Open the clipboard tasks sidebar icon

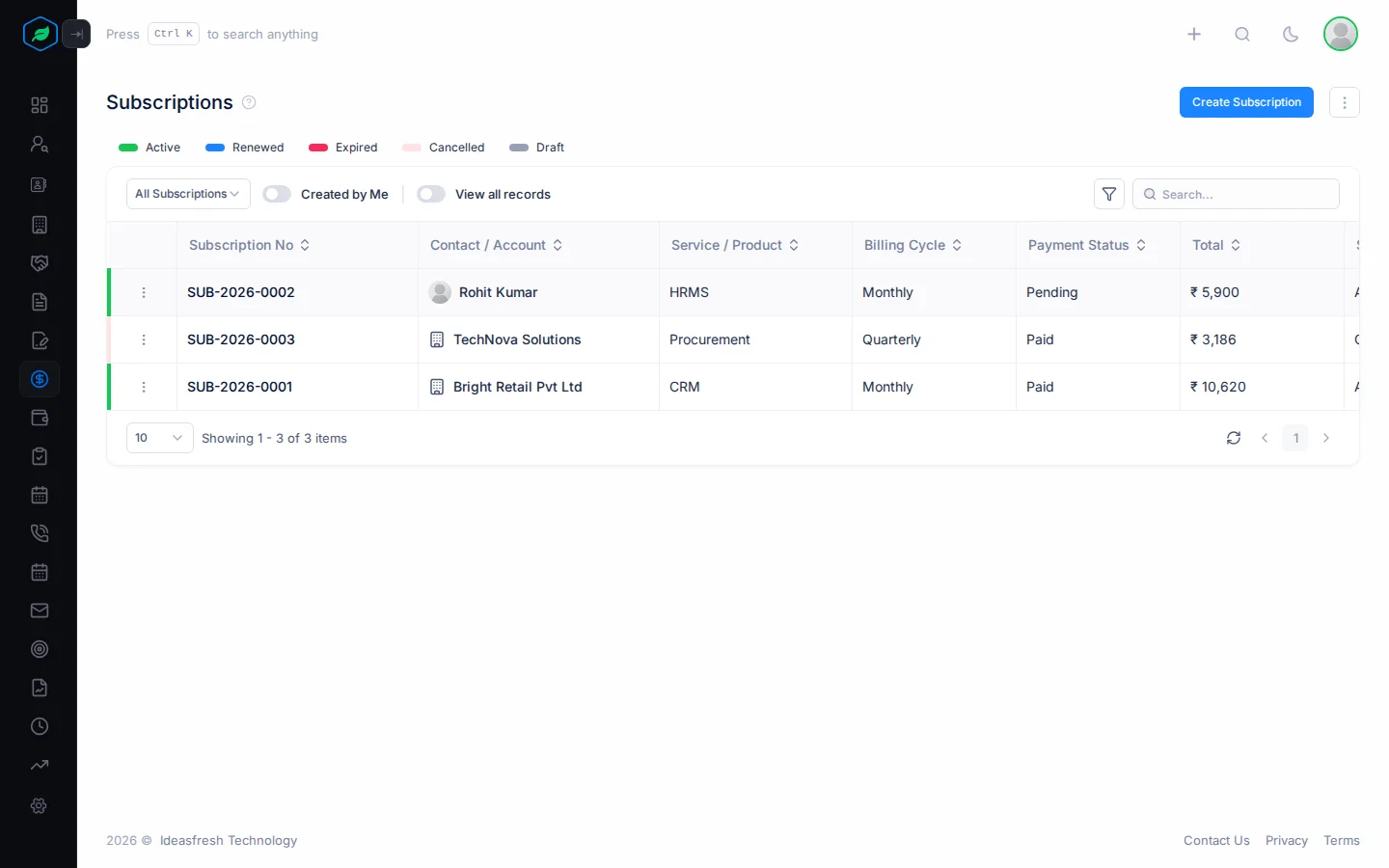[40, 456]
